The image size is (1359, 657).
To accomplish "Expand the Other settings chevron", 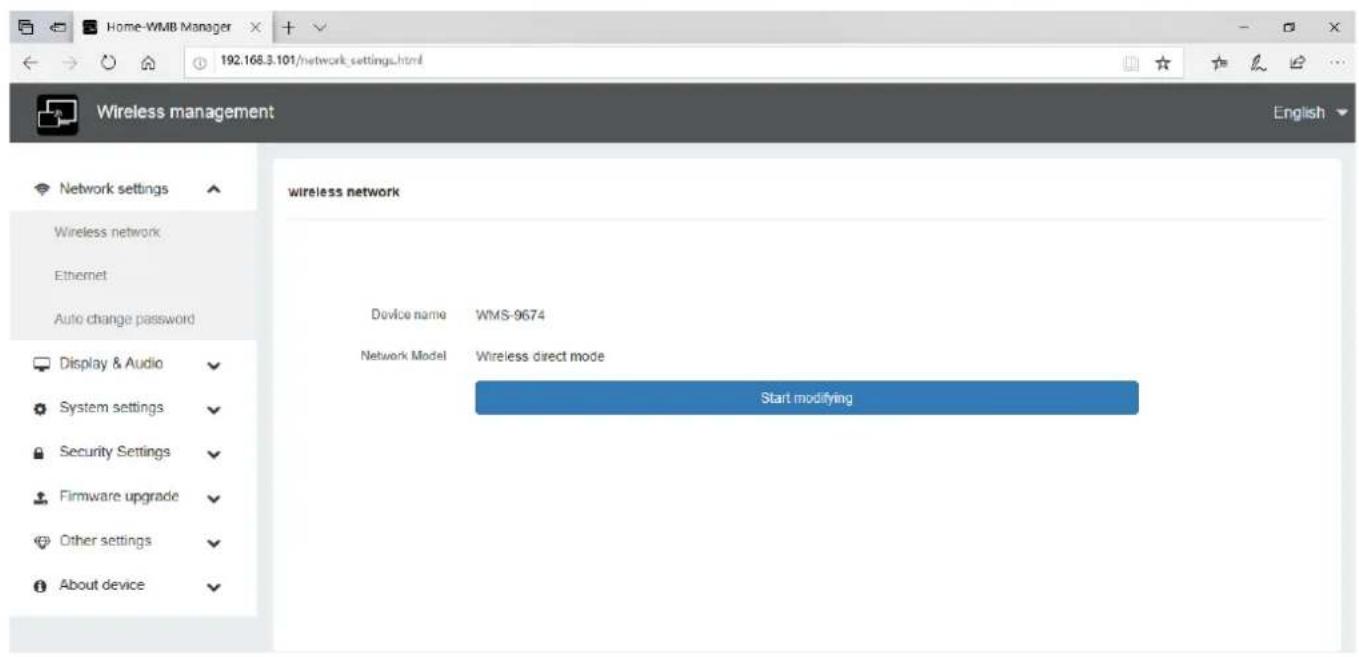I will (x=212, y=543).
